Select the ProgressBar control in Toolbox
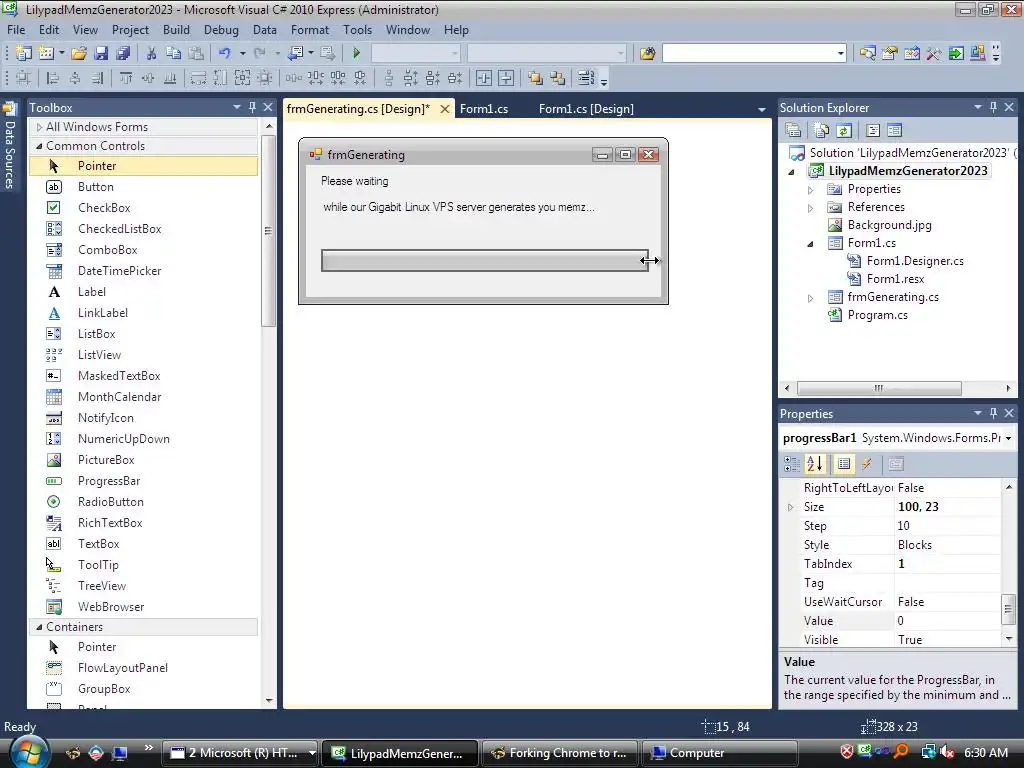This screenshot has height=768, width=1024. 108,481
